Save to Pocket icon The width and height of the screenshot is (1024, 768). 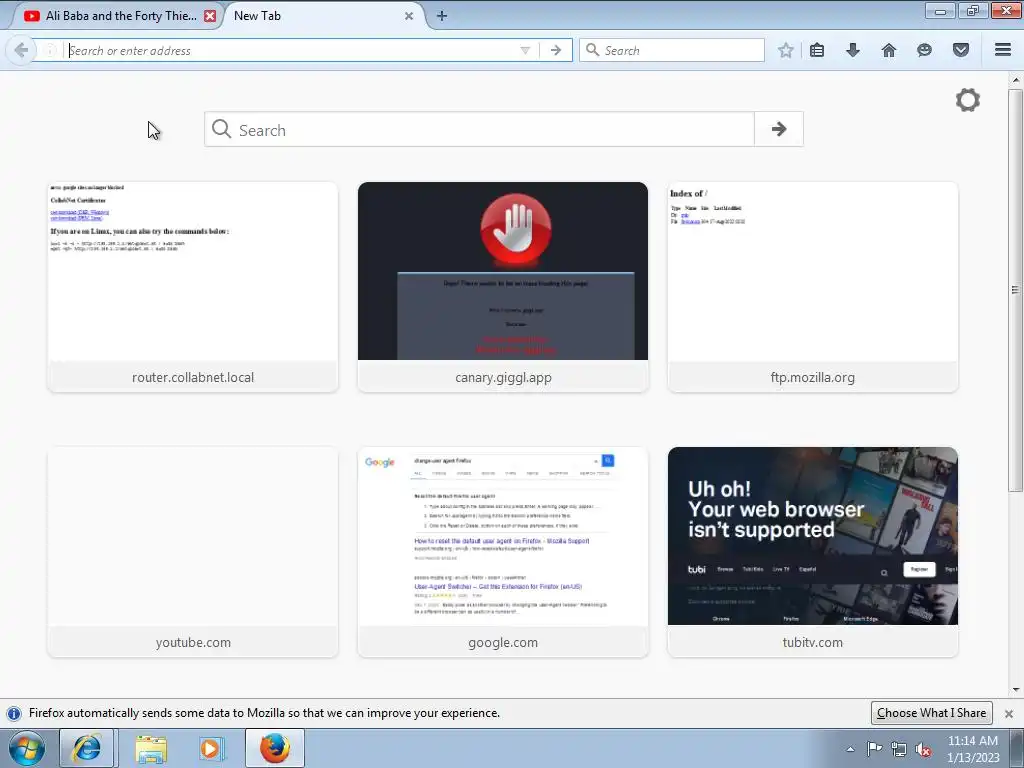pos(961,50)
